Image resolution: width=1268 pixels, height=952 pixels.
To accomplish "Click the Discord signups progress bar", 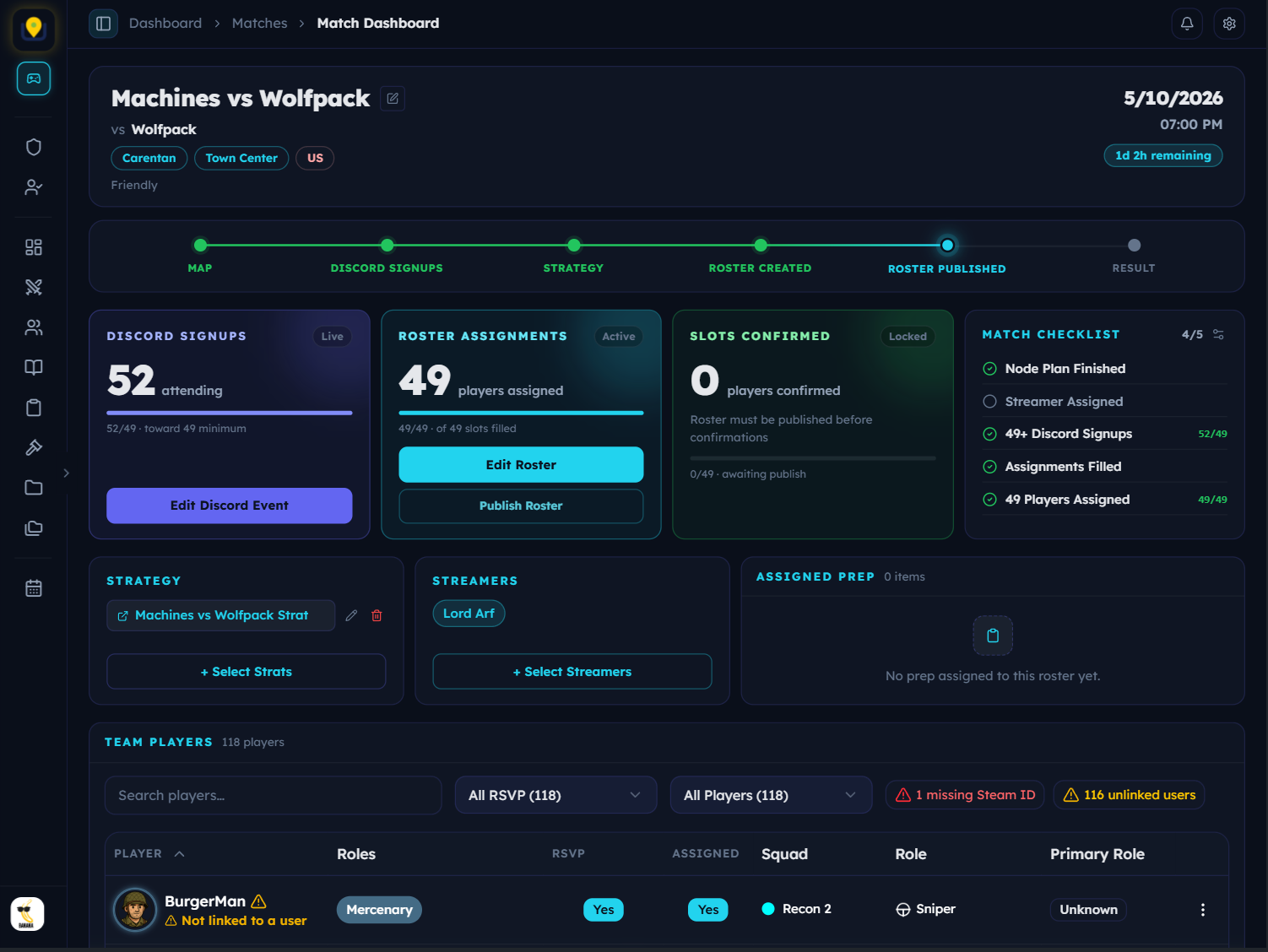I will (x=230, y=413).
